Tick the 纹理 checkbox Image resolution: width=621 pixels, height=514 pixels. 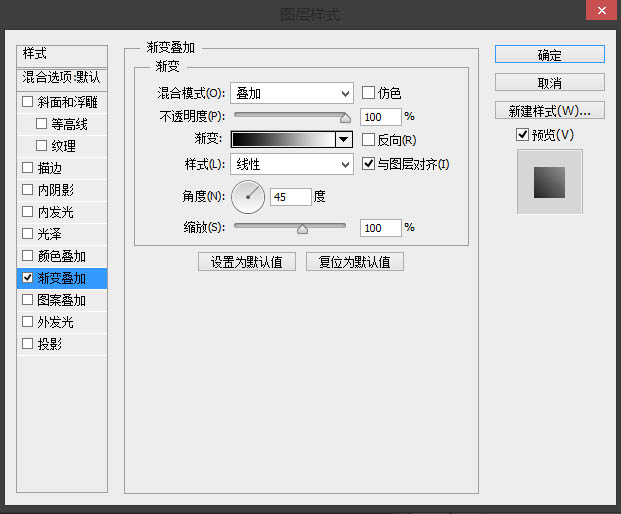41,145
